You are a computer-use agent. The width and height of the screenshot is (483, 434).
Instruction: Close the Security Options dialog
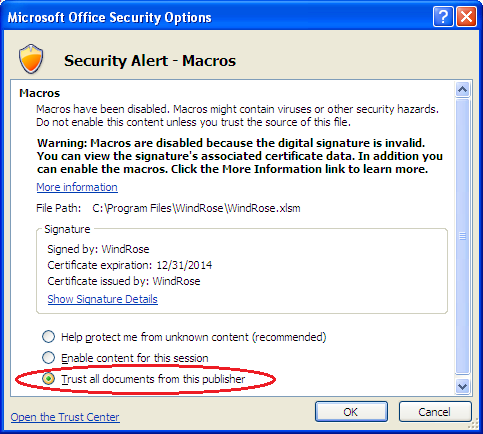pyautogui.click(x=466, y=16)
